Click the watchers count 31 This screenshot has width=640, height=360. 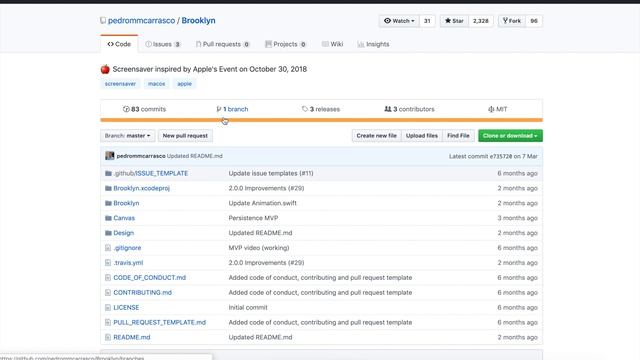(427, 21)
